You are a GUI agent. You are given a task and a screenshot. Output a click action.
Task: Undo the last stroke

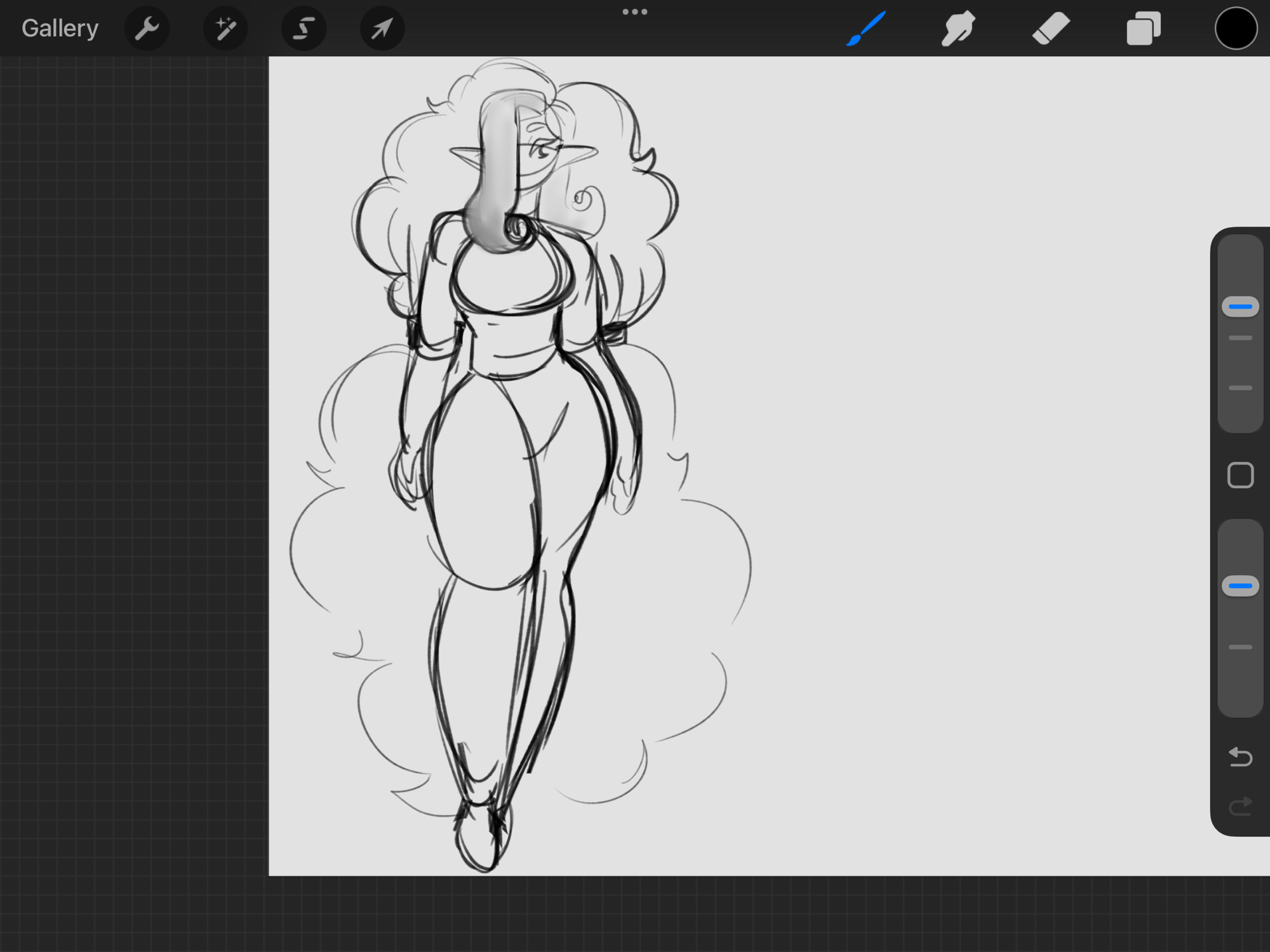point(1240,757)
